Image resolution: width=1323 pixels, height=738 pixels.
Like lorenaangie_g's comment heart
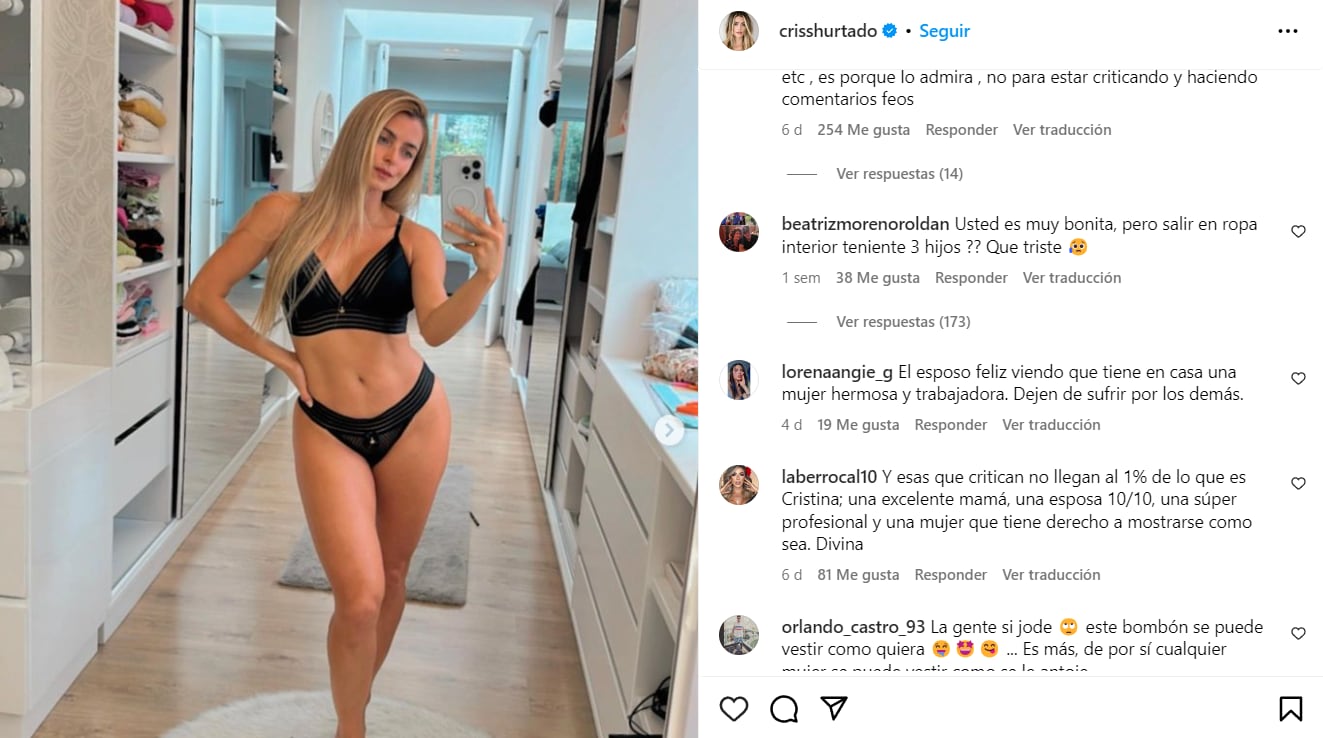pos(1298,379)
